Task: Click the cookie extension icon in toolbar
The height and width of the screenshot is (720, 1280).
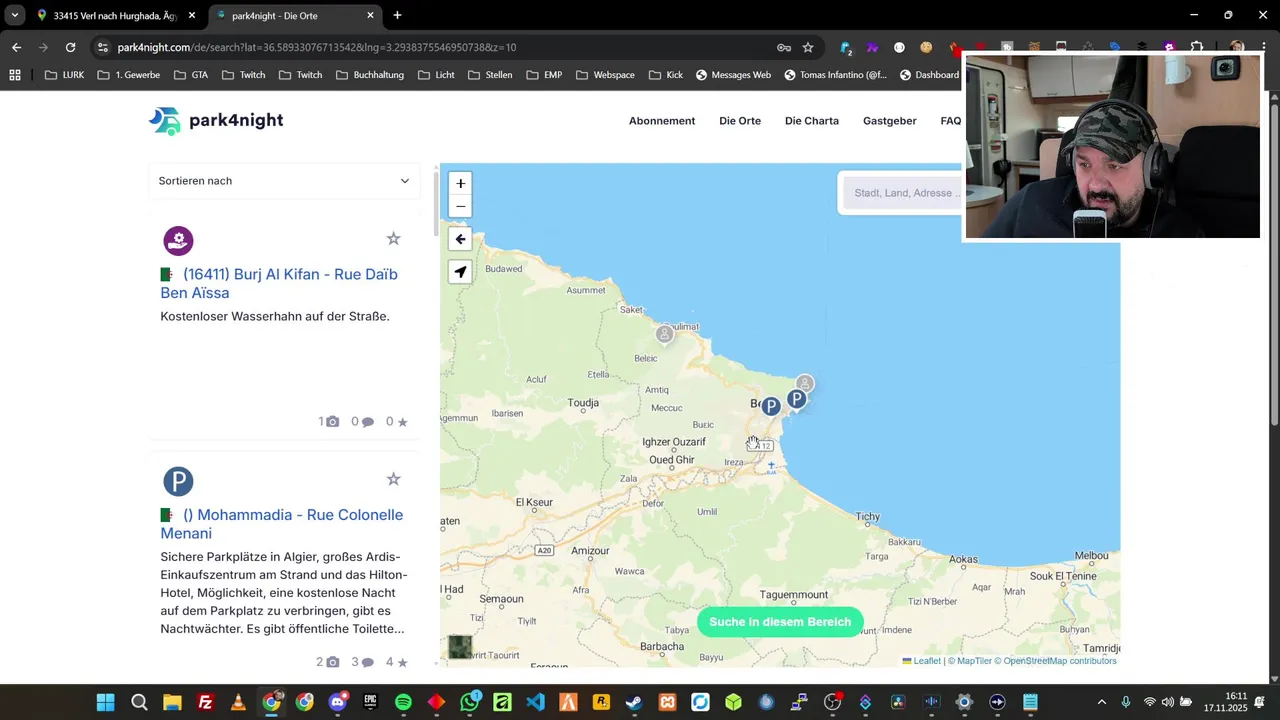Action: 926,47
